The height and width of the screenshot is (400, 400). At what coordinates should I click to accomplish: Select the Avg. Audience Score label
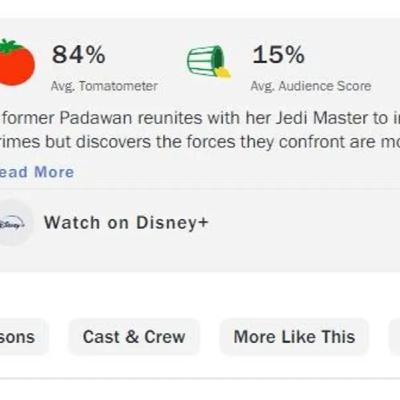click(x=311, y=86)
